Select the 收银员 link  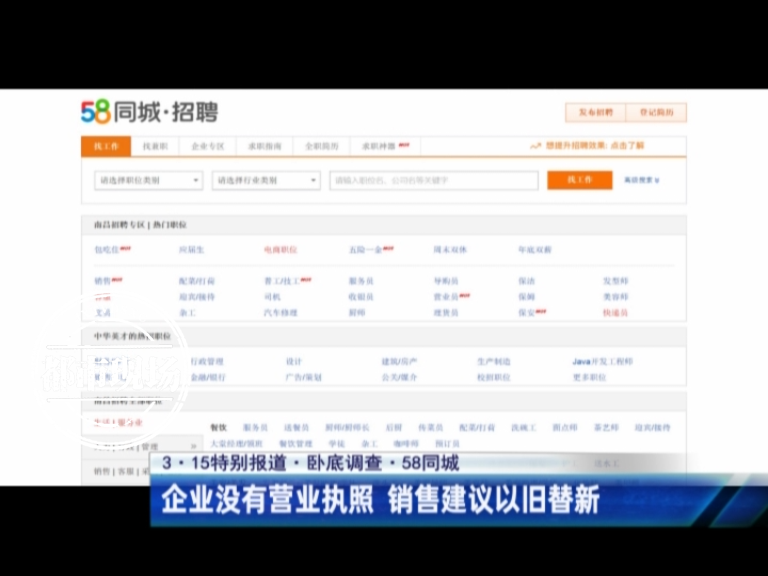click(x=361, y=297)
